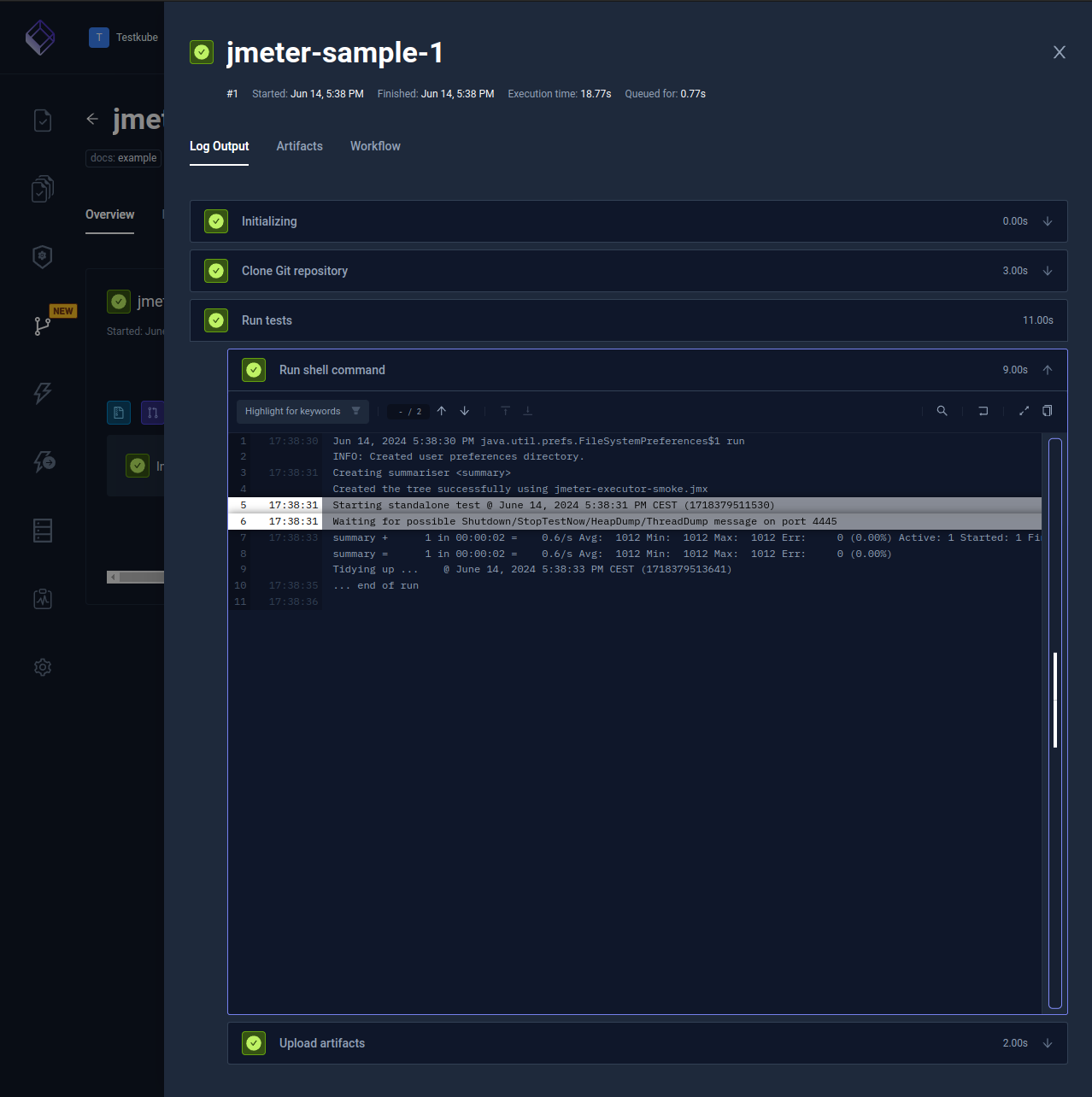The height and width of the screenshot is (1097, 1092).
Task: Navigate to next keyword match with down arrow
Action: 464,411
